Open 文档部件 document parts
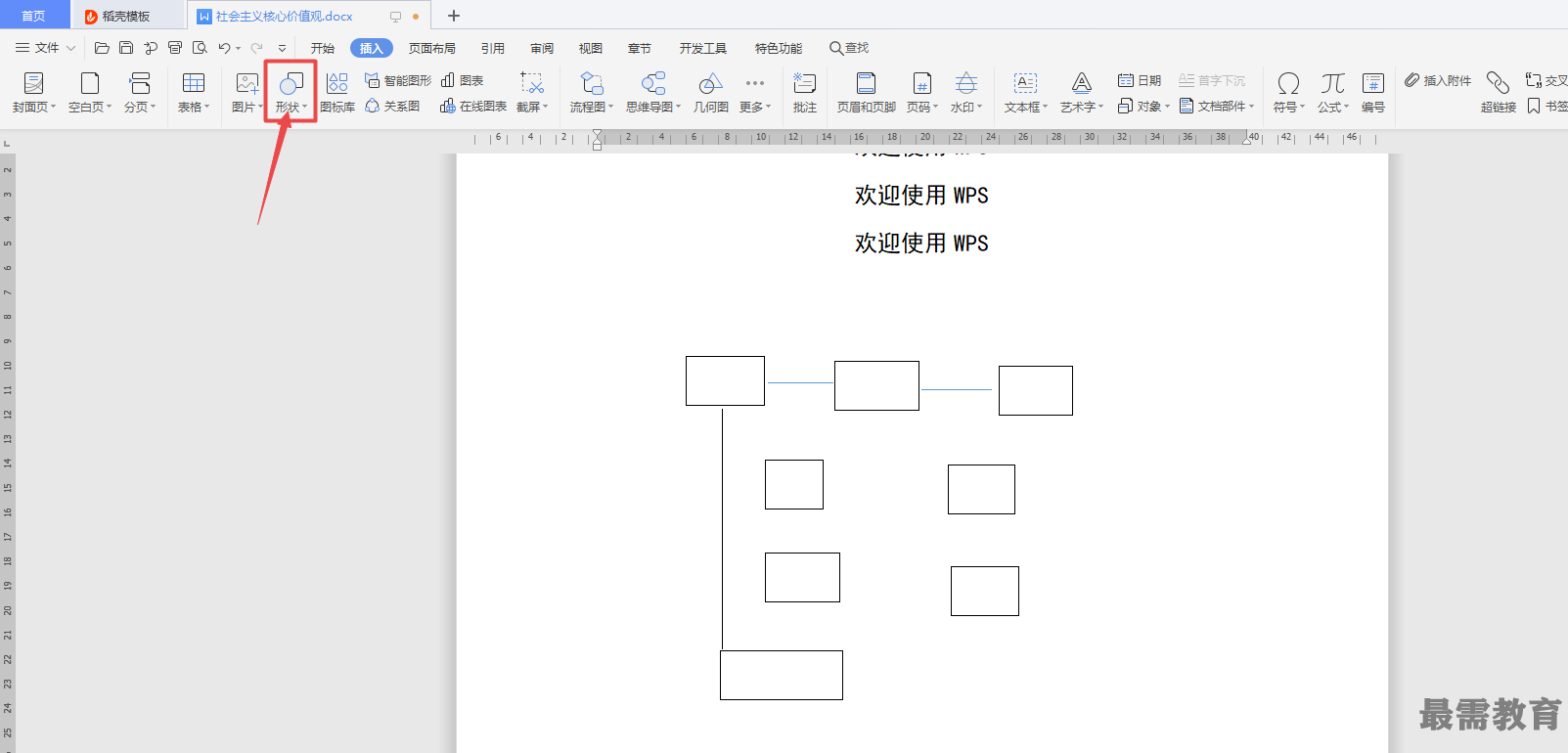Viewport: 1568px width, 753px height. (x=1217, y=106)
